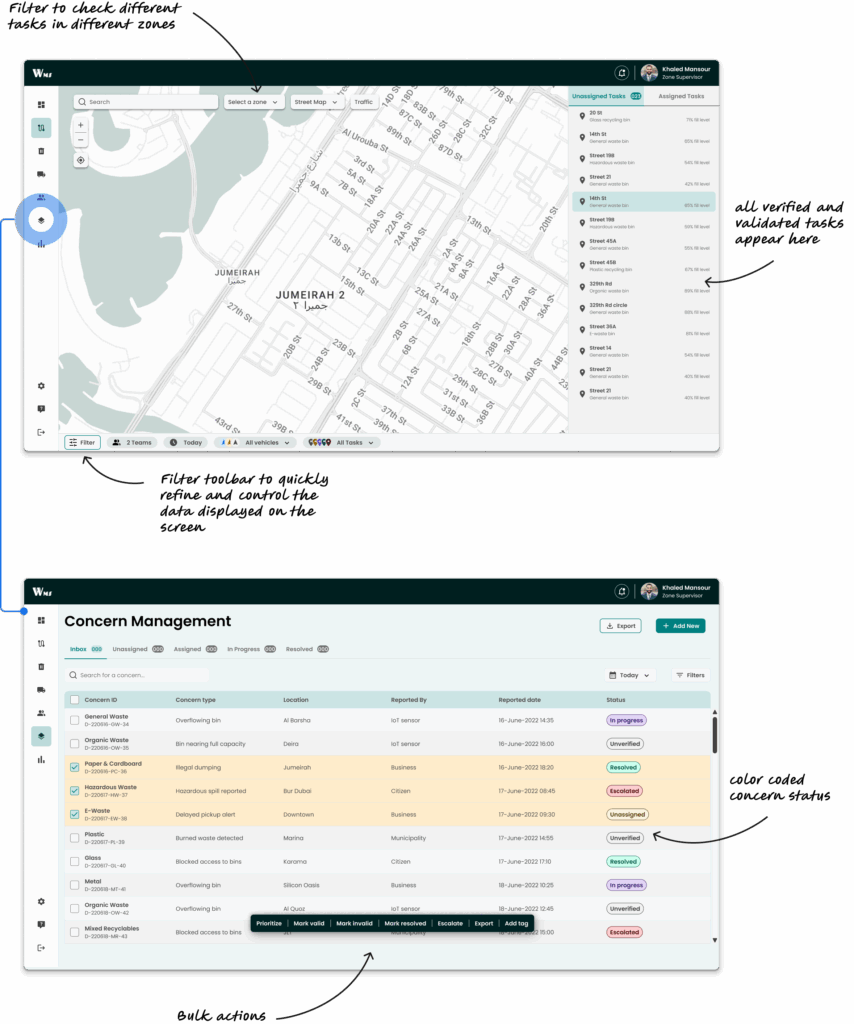Click the highlighted layers icon in map sidebar
Viewport: 854px width, 1024px height.
(x=41, y=220)
